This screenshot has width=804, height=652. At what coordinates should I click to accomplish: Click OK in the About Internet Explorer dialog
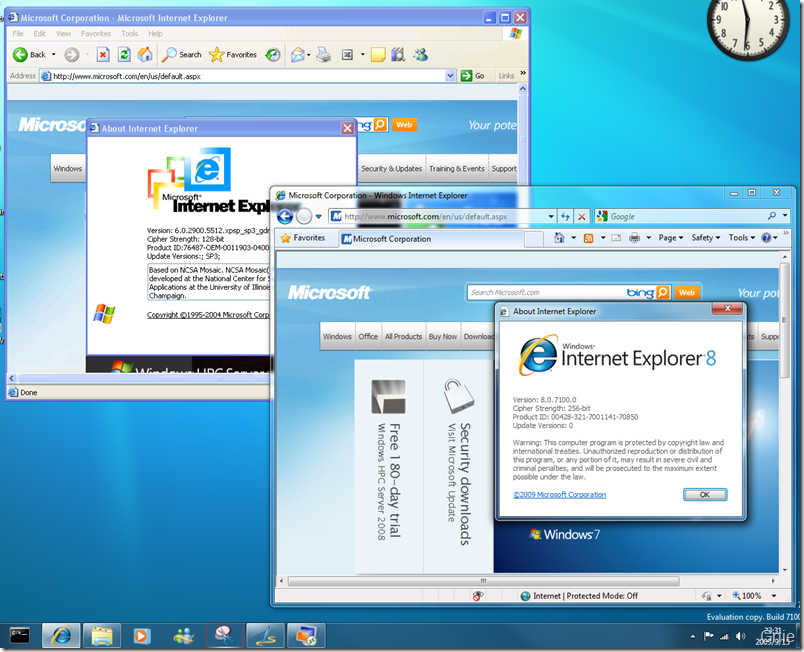[x=705, y=494]
